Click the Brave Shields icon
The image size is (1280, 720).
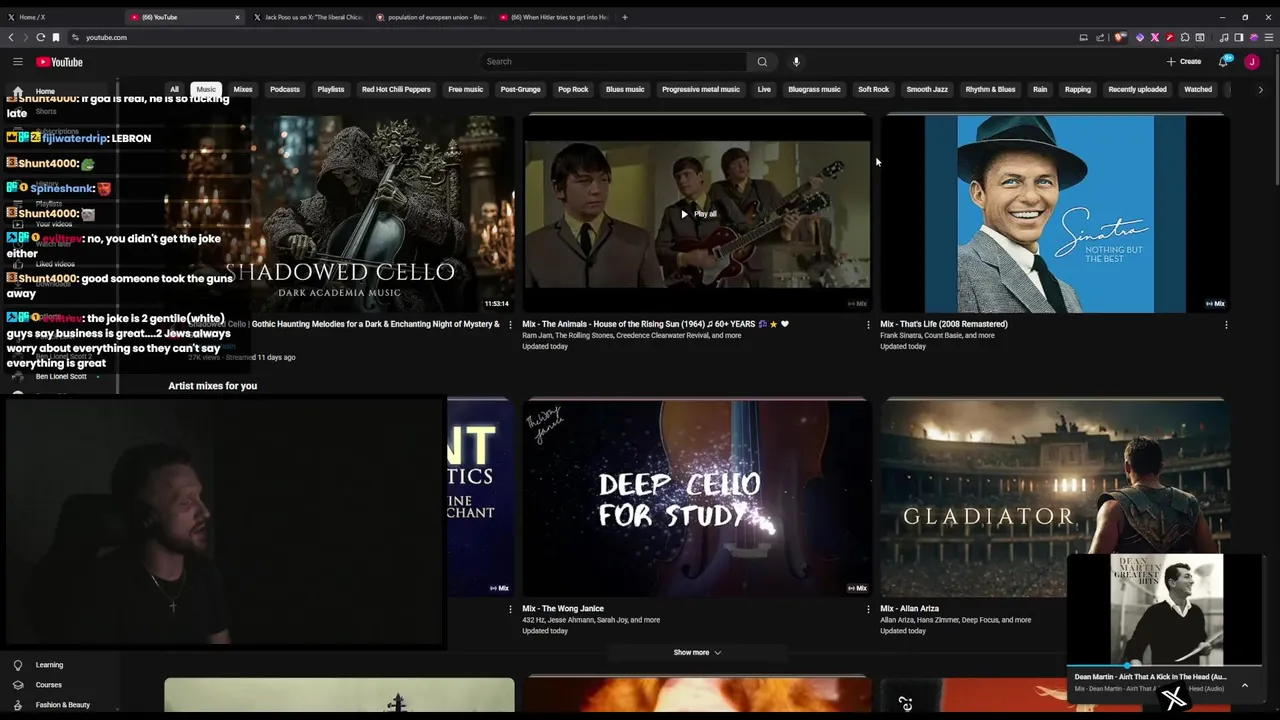1120,37
